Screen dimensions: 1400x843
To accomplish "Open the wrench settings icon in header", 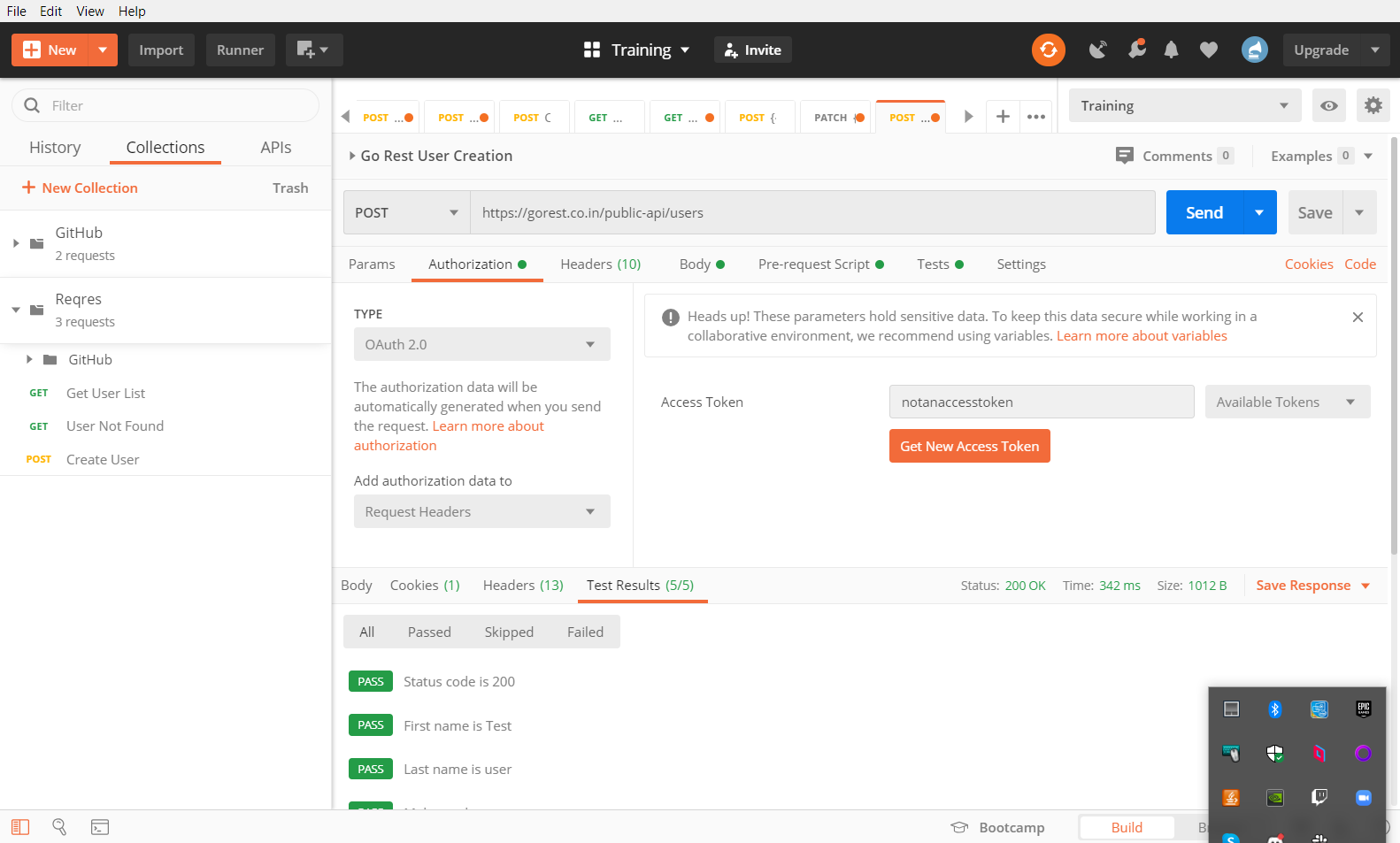I will point(1136,50).
